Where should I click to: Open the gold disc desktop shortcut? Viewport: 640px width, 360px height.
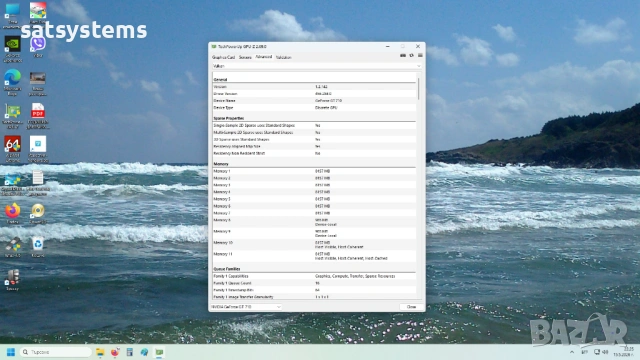click(x=38, y=213)
